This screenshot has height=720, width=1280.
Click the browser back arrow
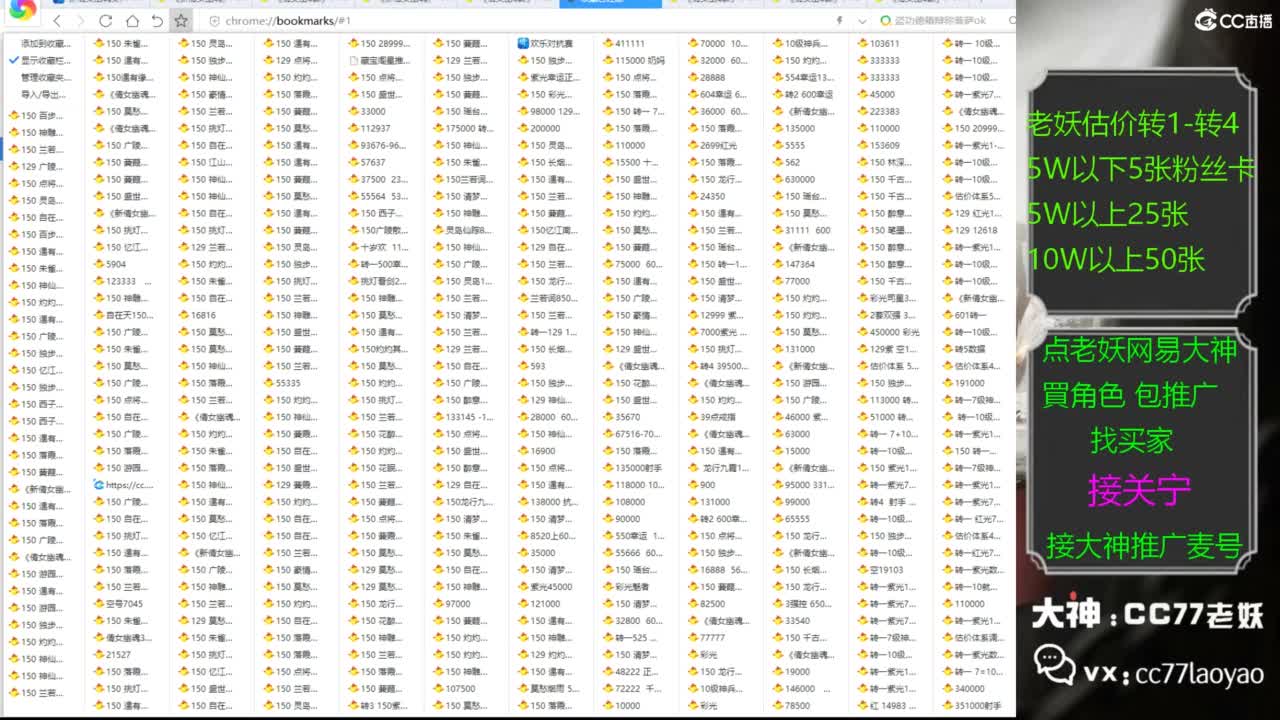pyautogui.click(x=57, y=21)
